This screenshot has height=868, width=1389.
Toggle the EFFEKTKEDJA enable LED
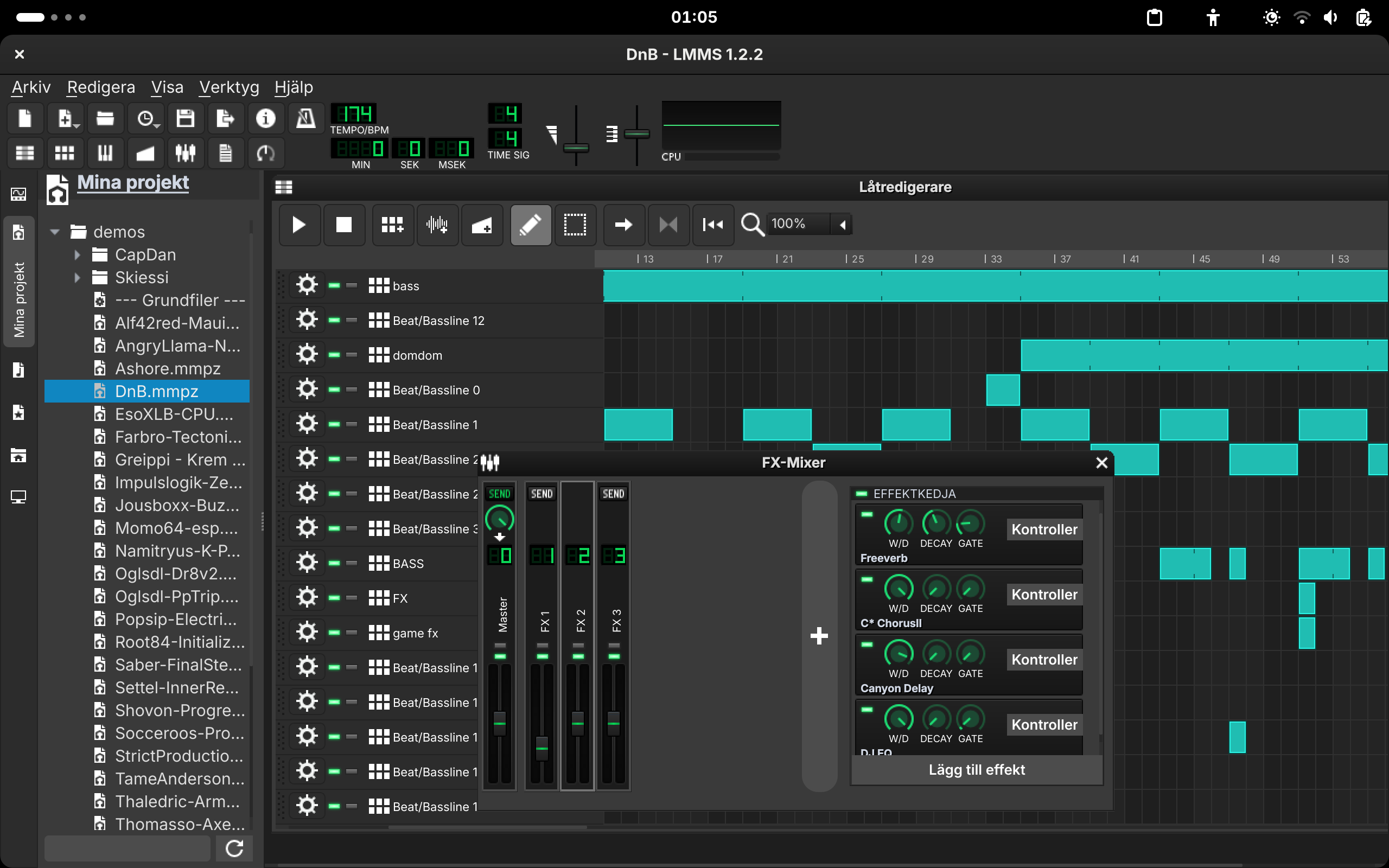tap(862, 494)
